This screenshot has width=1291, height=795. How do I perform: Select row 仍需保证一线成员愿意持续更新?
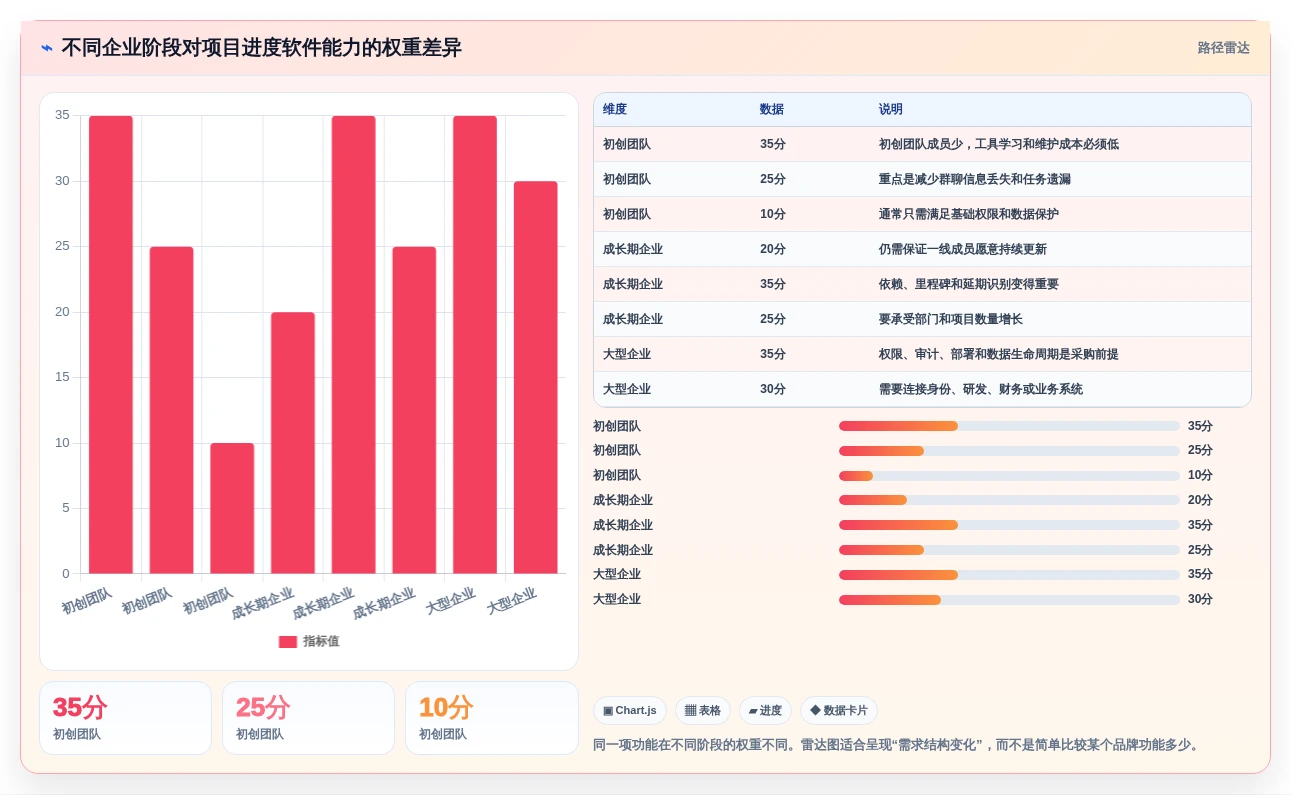[922, 249]
